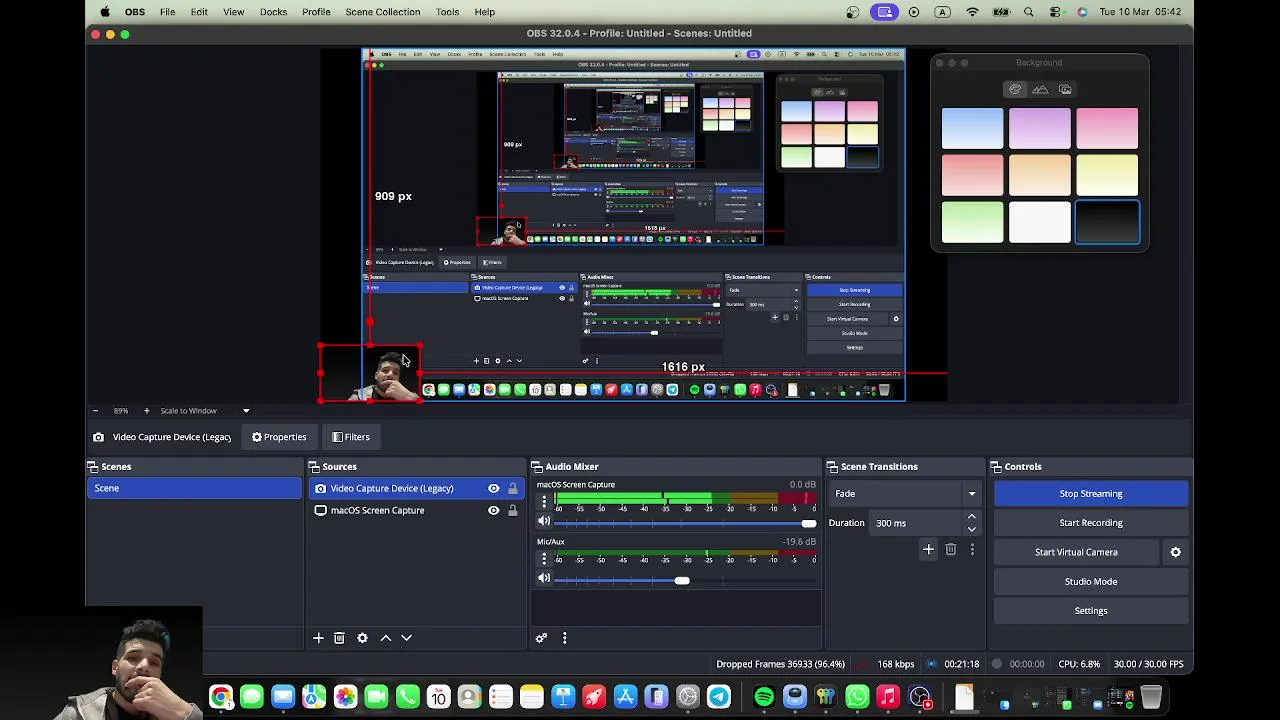Open macOS Screen Capture audio track options
Image resolution: width=1280 pixels, height=720 pixels.
(x=544, y=501)
